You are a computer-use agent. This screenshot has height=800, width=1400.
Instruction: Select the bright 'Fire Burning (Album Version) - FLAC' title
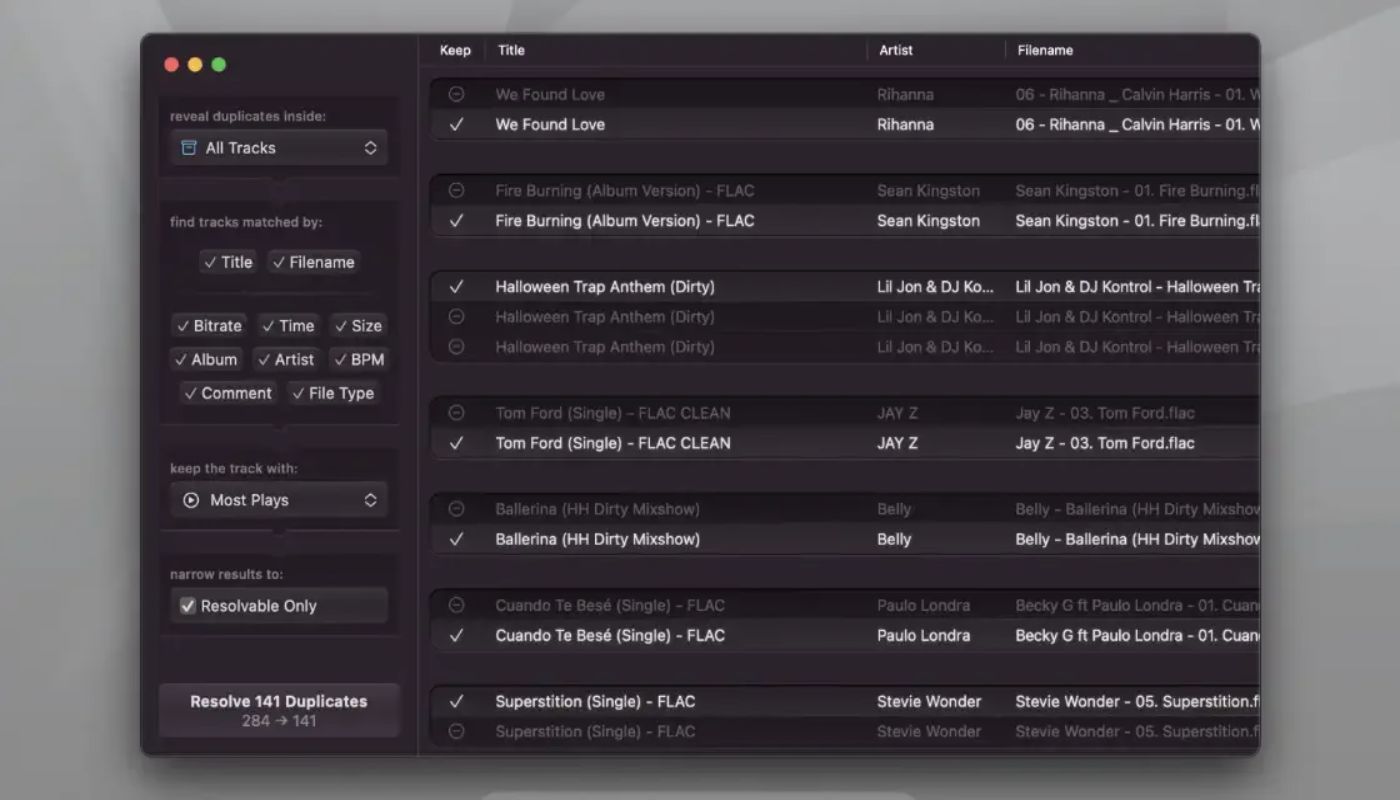[x=625, y=221]
